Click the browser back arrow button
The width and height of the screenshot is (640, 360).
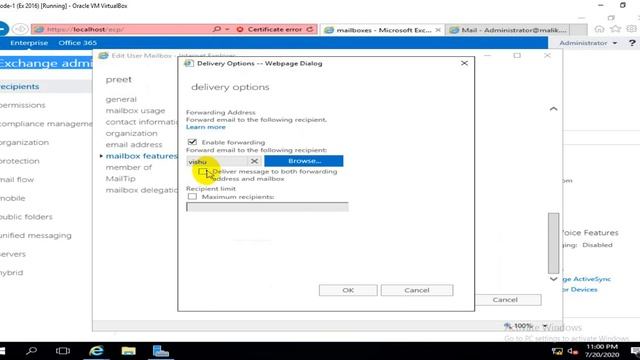pyautogui.click(x=3, y=29)
